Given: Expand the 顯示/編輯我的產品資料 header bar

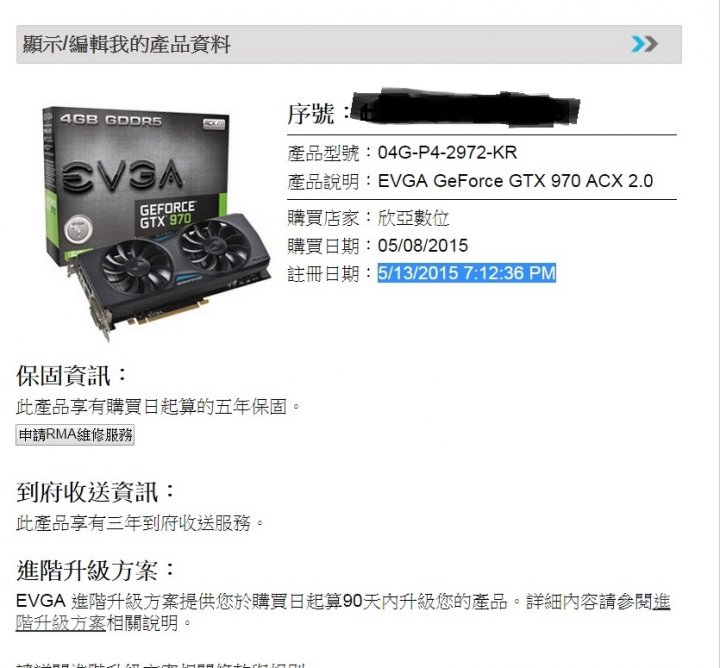Looking at the screenshot, I should tap(349, 45).
